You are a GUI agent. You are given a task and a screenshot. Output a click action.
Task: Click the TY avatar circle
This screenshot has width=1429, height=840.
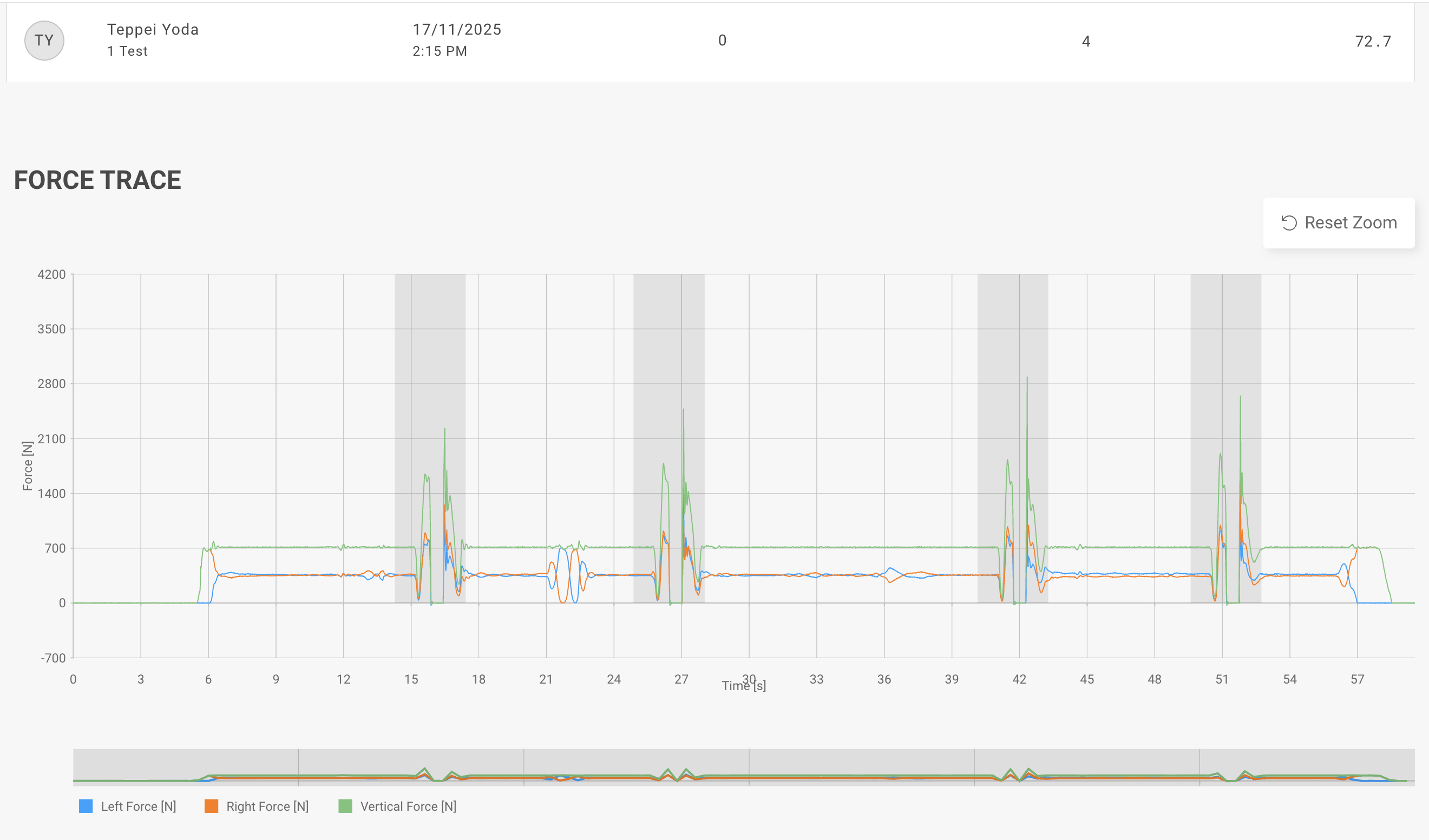(x=44, y=41)
